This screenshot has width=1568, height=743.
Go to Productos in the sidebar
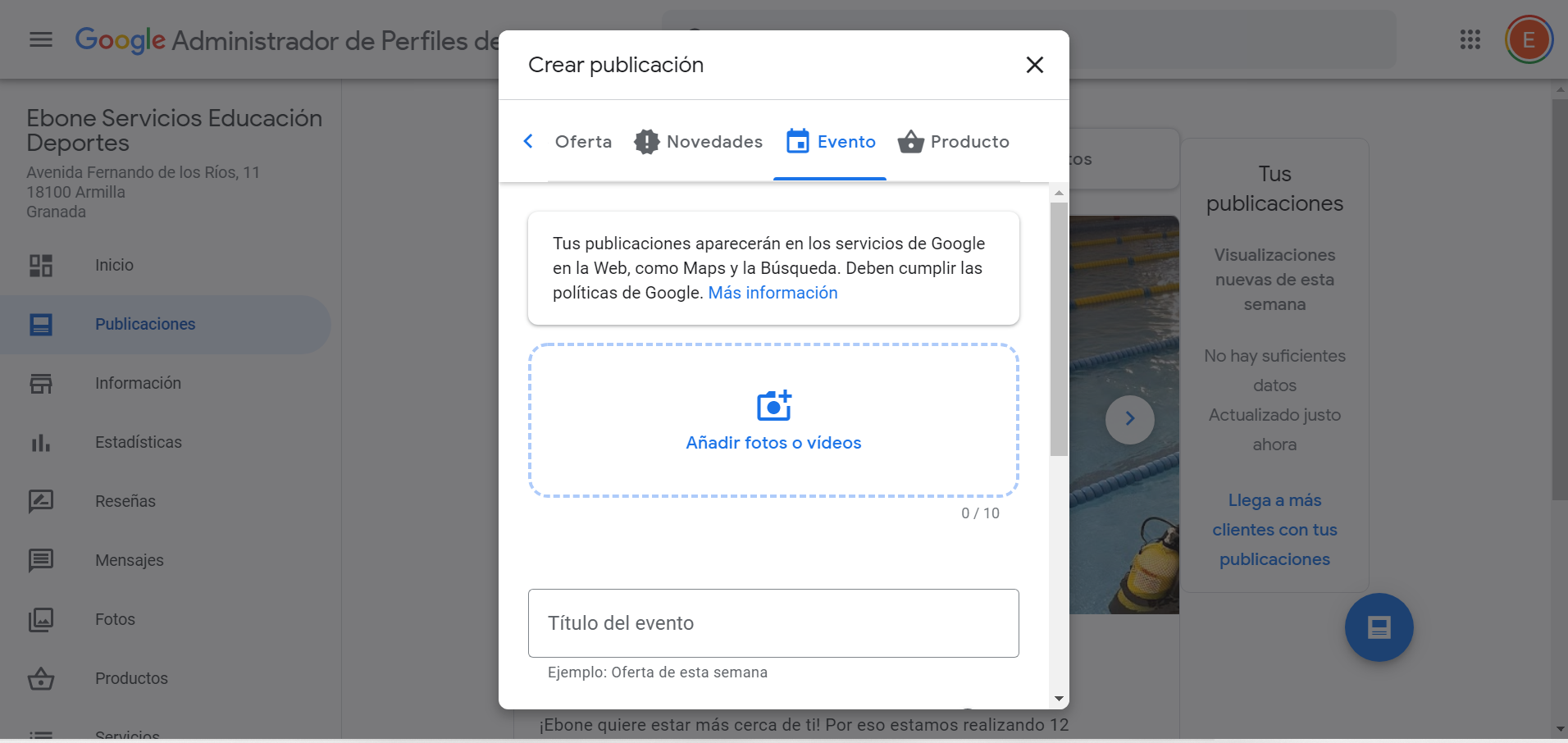click(131, 678)
